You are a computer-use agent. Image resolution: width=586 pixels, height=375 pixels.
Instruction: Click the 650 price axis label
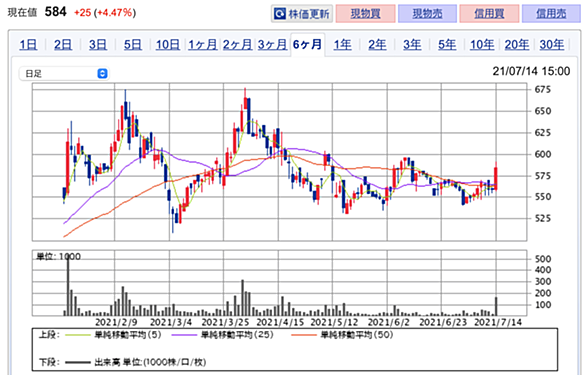[x=543, y=111]
